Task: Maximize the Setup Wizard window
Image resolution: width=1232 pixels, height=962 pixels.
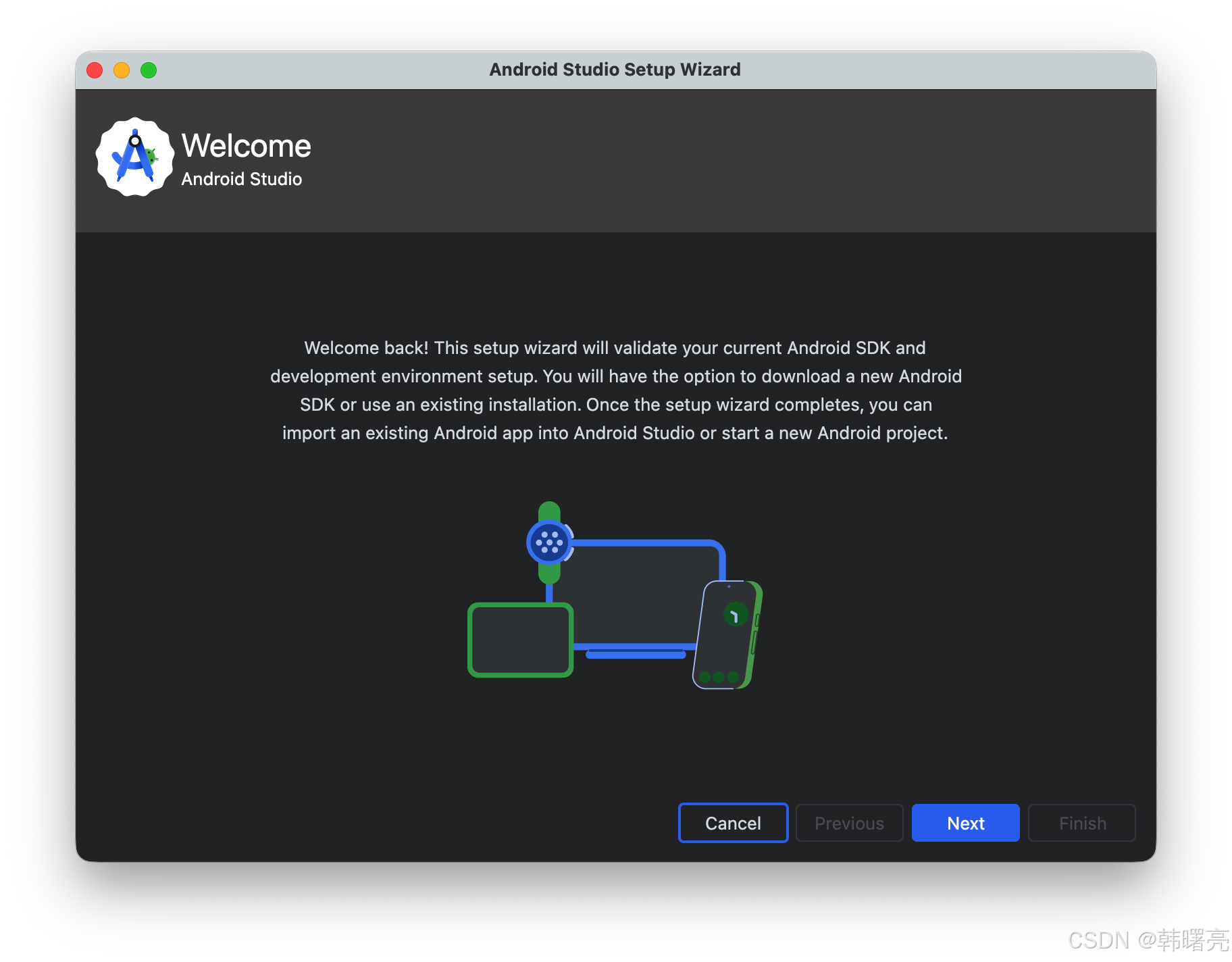Action: click(149, 70)
